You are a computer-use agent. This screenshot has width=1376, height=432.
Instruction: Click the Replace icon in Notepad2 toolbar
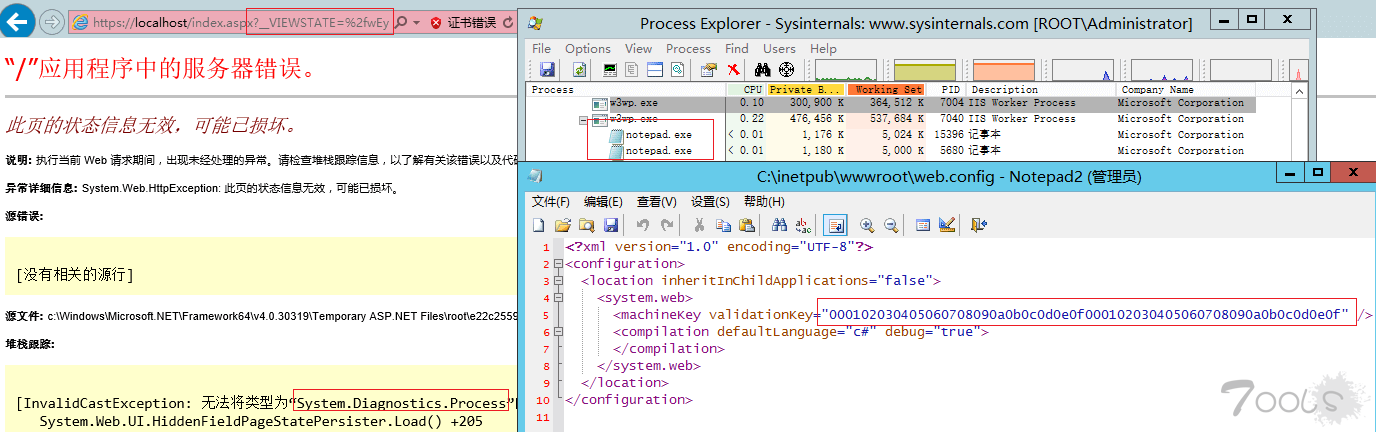point(803,225)
